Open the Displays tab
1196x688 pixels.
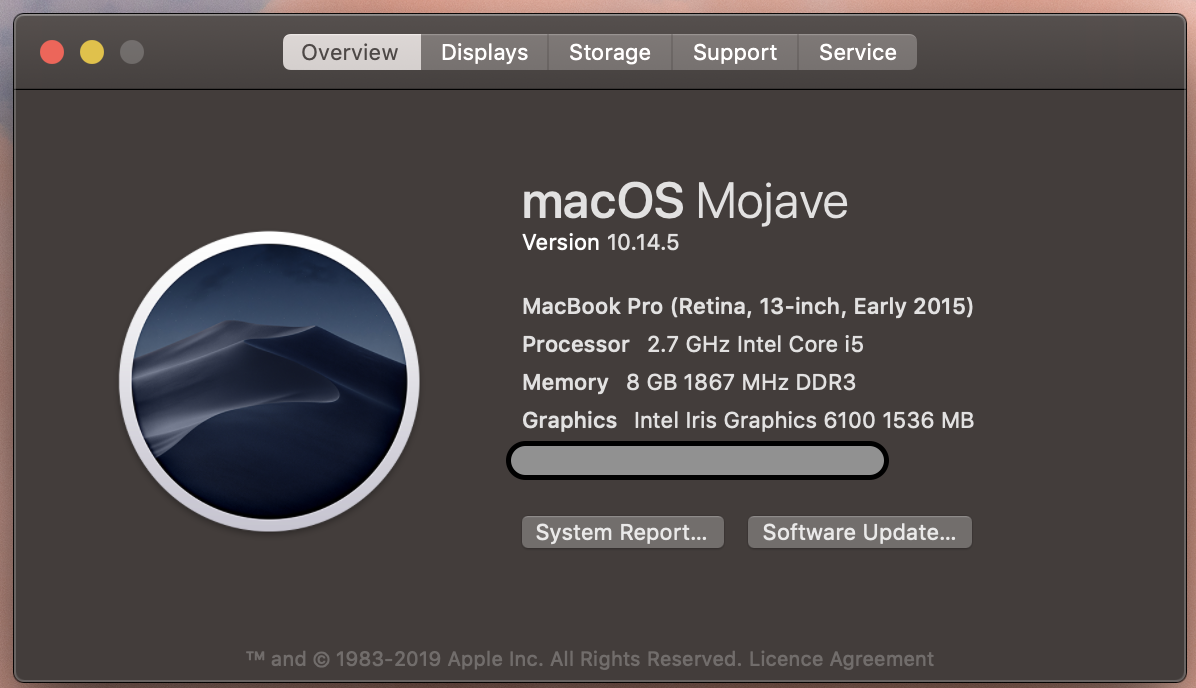coord(484,52)
